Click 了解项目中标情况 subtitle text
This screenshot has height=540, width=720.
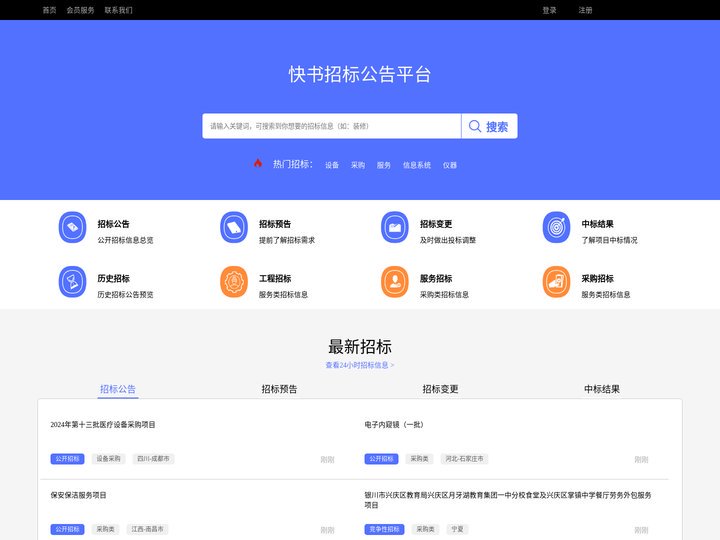tap(609, 240)
